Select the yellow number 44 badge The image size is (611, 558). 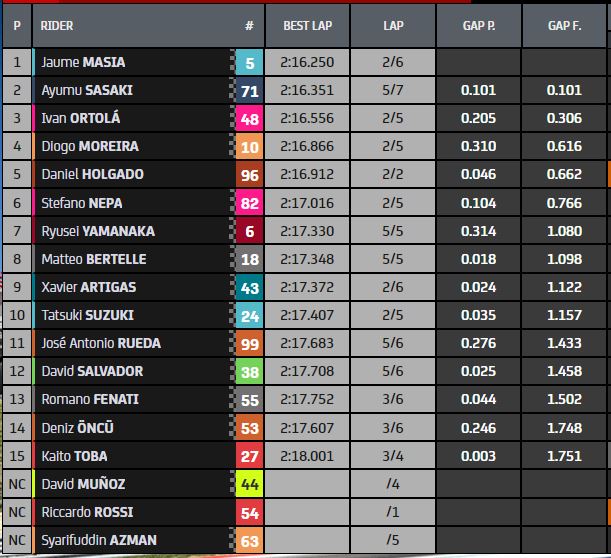(251, 484)
